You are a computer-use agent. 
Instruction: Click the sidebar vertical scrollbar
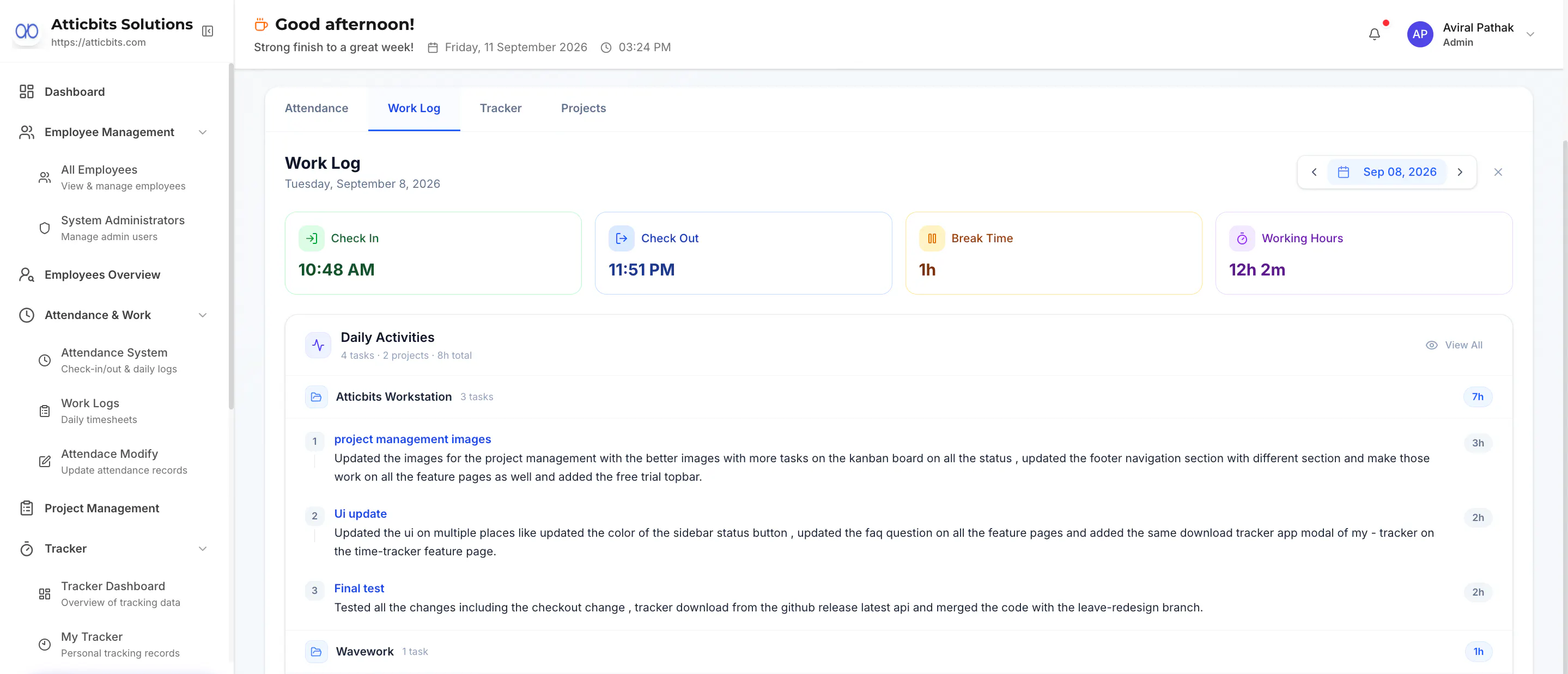(x=230, y=237)
